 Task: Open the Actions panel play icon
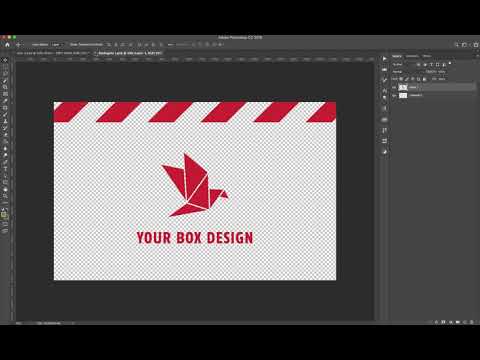click(384, 59)
